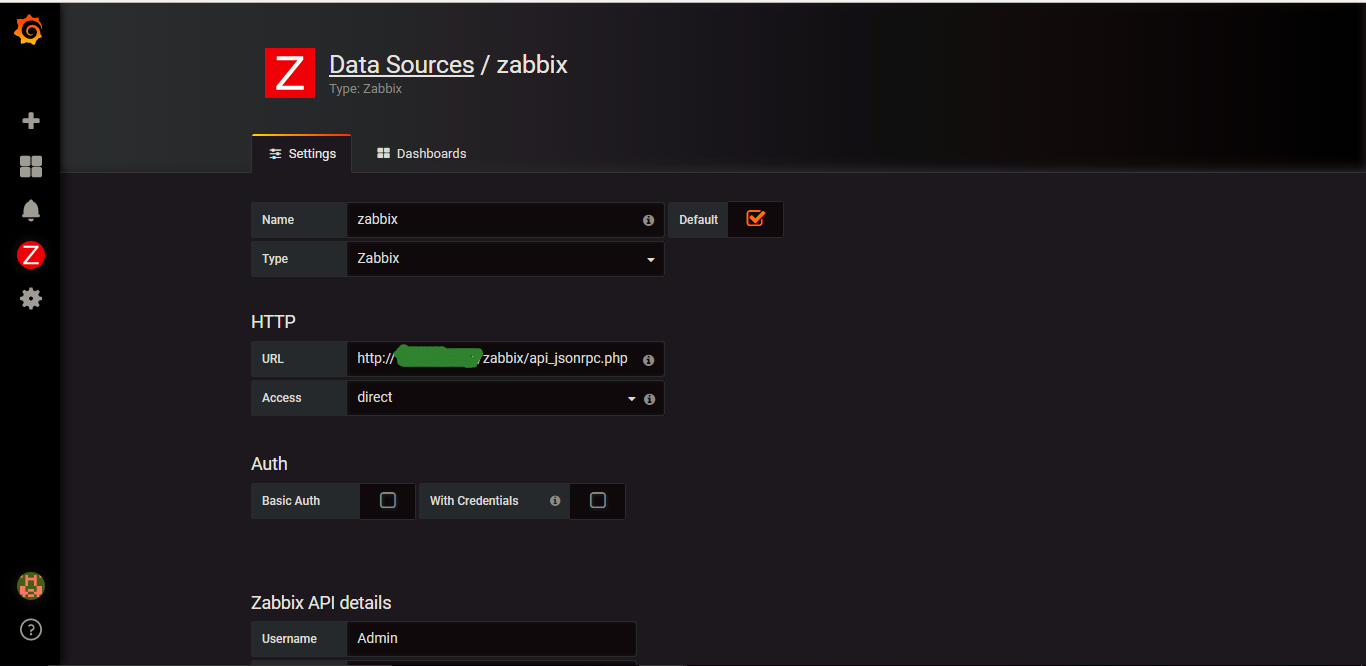Image resolution: width=1366 pixels, height=666 pixels.
Task: Open the Zabbix plugin icon in sidebar
Action: point(31,255)
